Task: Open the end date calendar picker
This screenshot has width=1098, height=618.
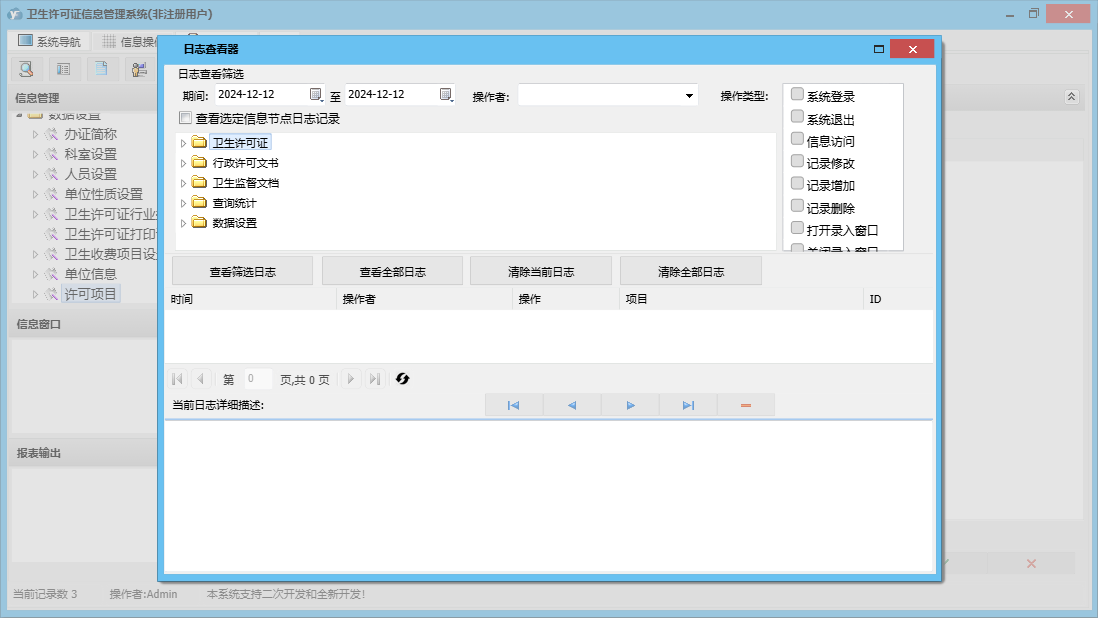Action: [446, 94]
